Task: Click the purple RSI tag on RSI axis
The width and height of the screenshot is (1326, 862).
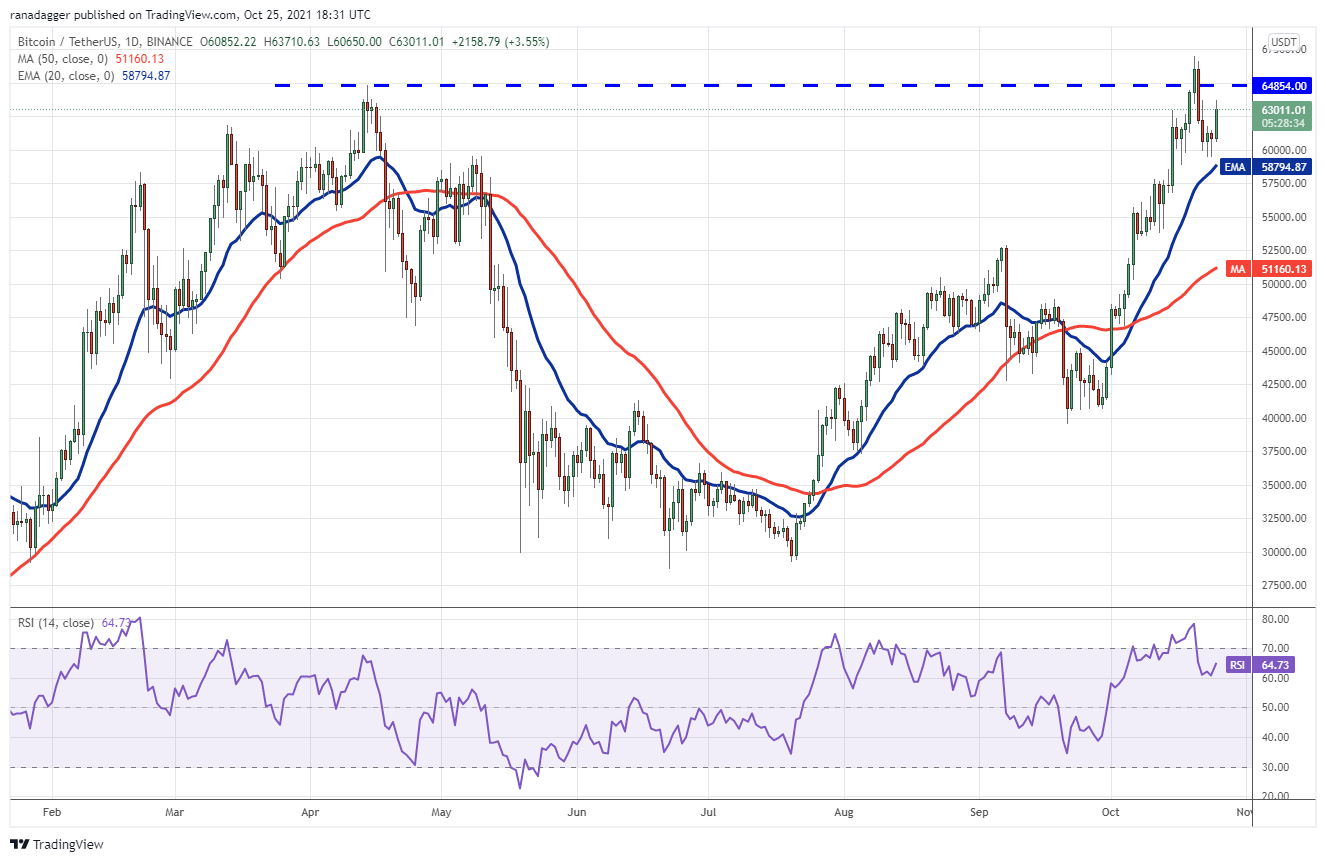Action: [x=1238, y=666]
